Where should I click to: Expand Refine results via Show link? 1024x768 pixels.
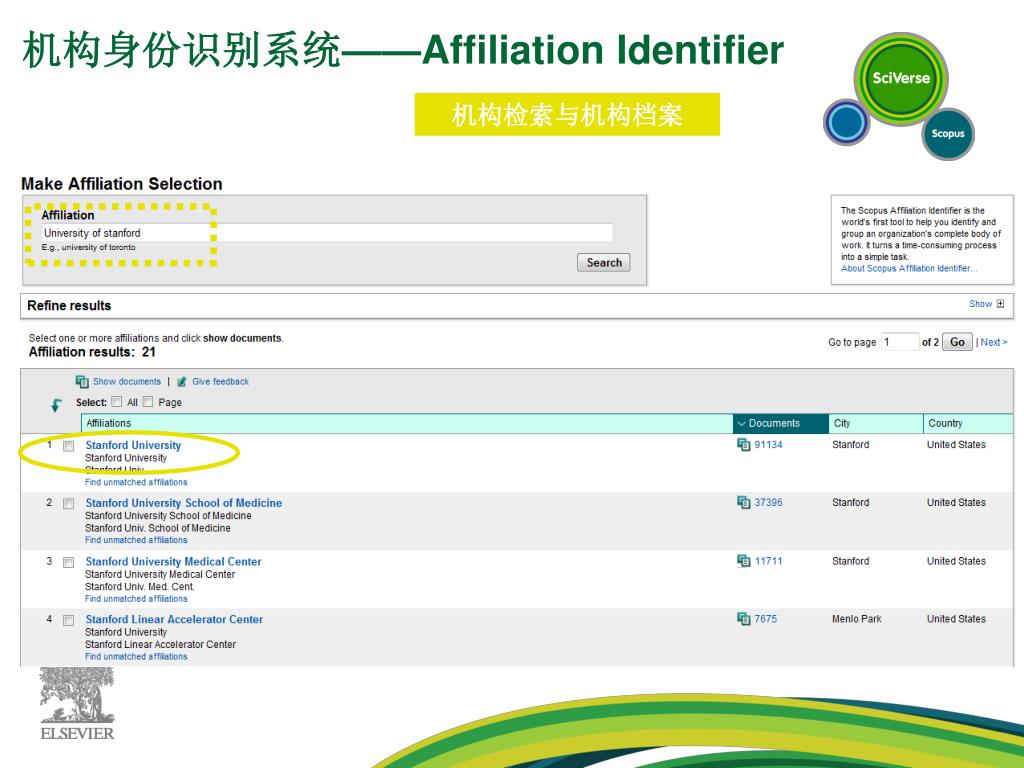coord(980,304)
